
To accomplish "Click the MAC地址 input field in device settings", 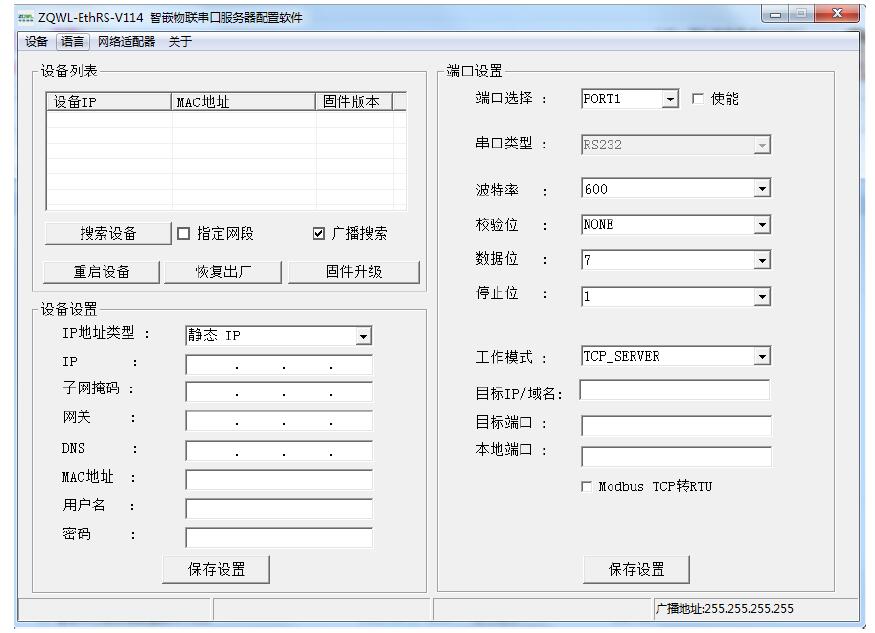I will [278, 480].
